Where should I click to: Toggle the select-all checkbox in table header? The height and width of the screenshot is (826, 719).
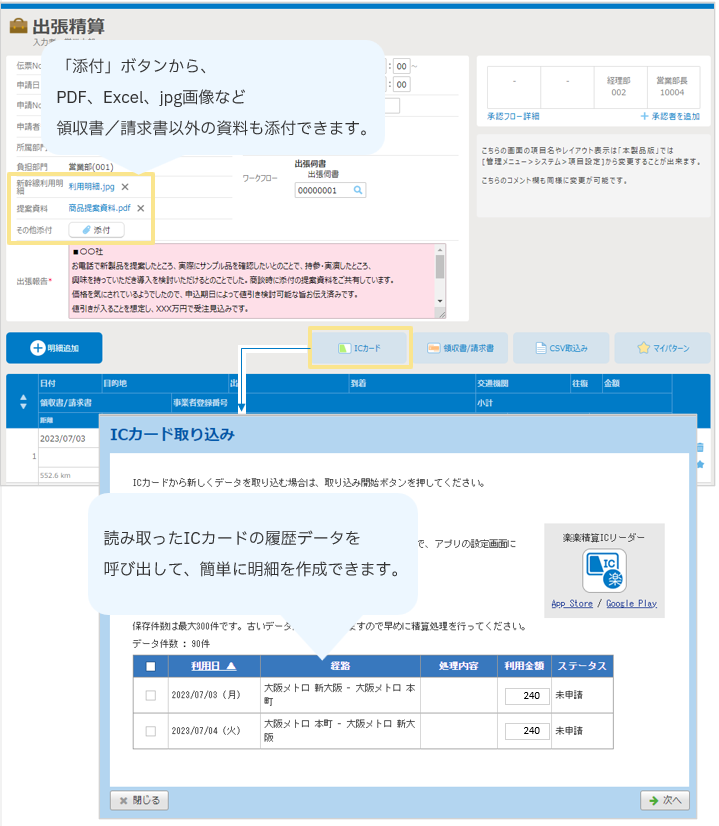click(x=151, y=667)
